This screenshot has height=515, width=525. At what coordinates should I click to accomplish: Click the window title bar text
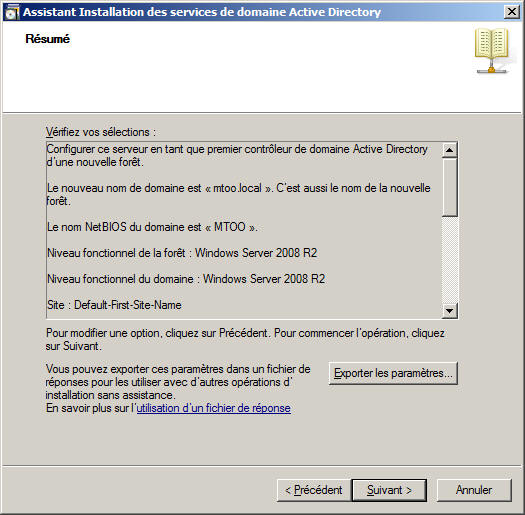[x=202, y=12]
